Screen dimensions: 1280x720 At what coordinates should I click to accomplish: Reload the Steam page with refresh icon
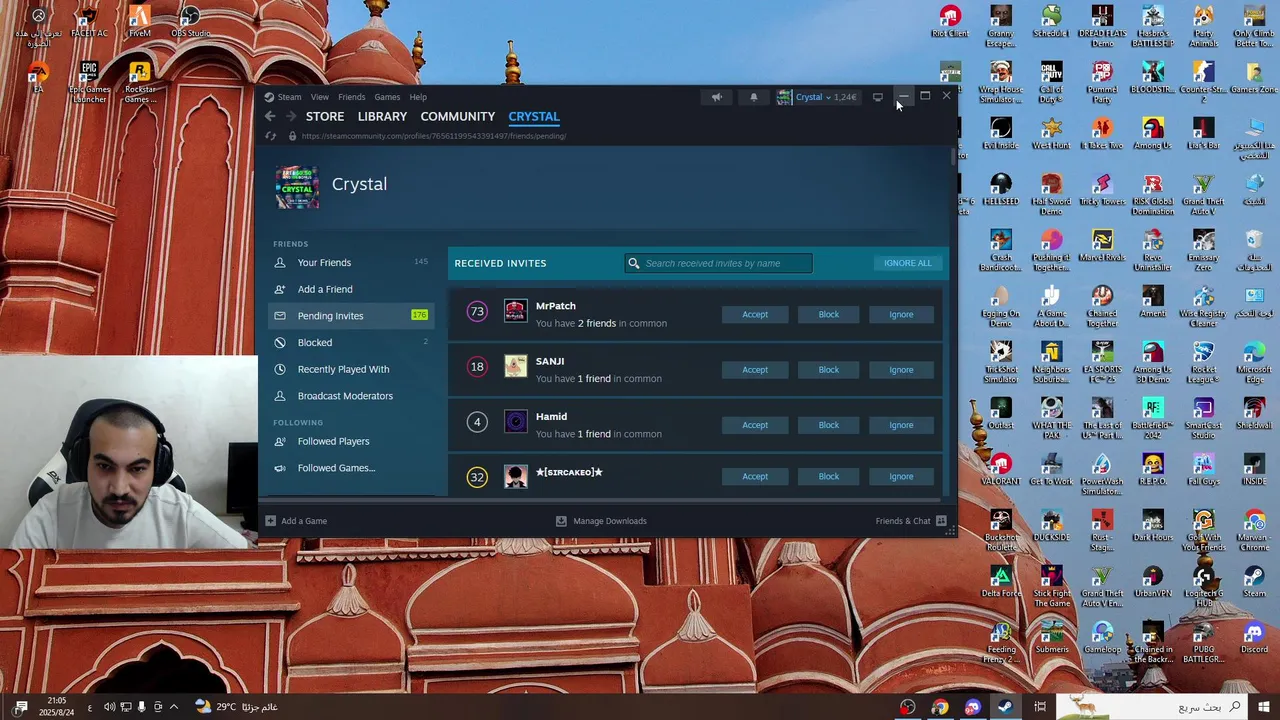point(270,136)
